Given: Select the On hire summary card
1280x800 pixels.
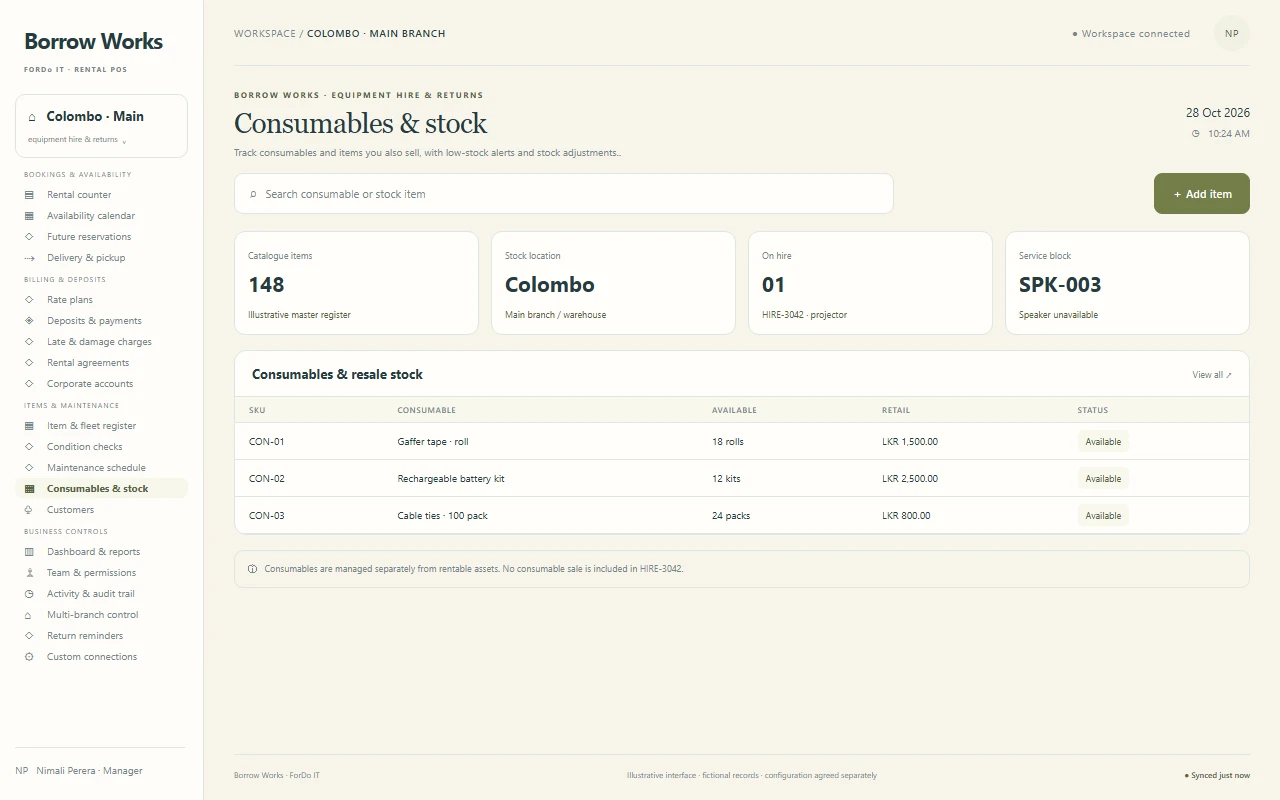Looking at the screenshot, I should [x=870, y=283].
